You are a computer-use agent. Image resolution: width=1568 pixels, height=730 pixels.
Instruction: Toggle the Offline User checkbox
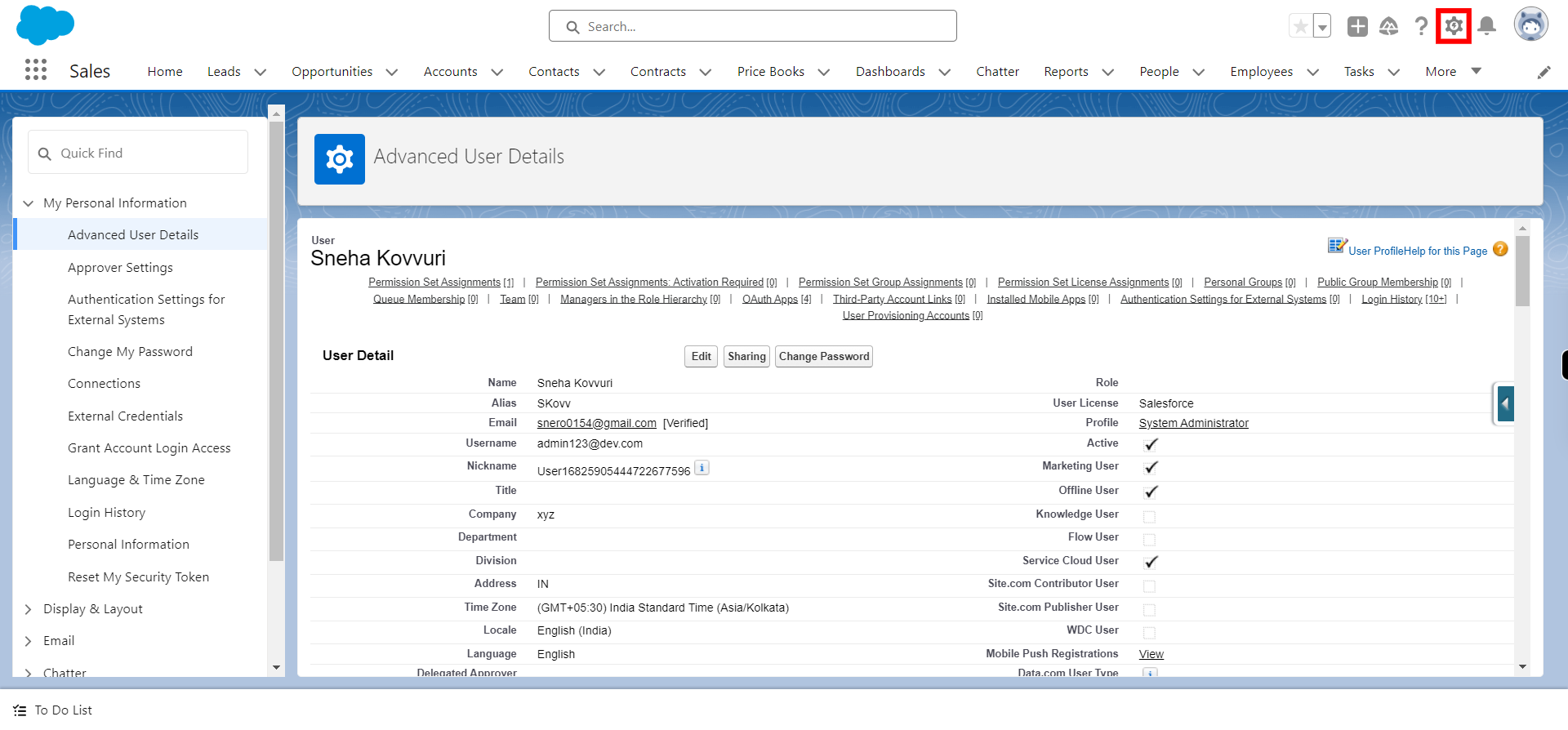(x=1151, y=492)
